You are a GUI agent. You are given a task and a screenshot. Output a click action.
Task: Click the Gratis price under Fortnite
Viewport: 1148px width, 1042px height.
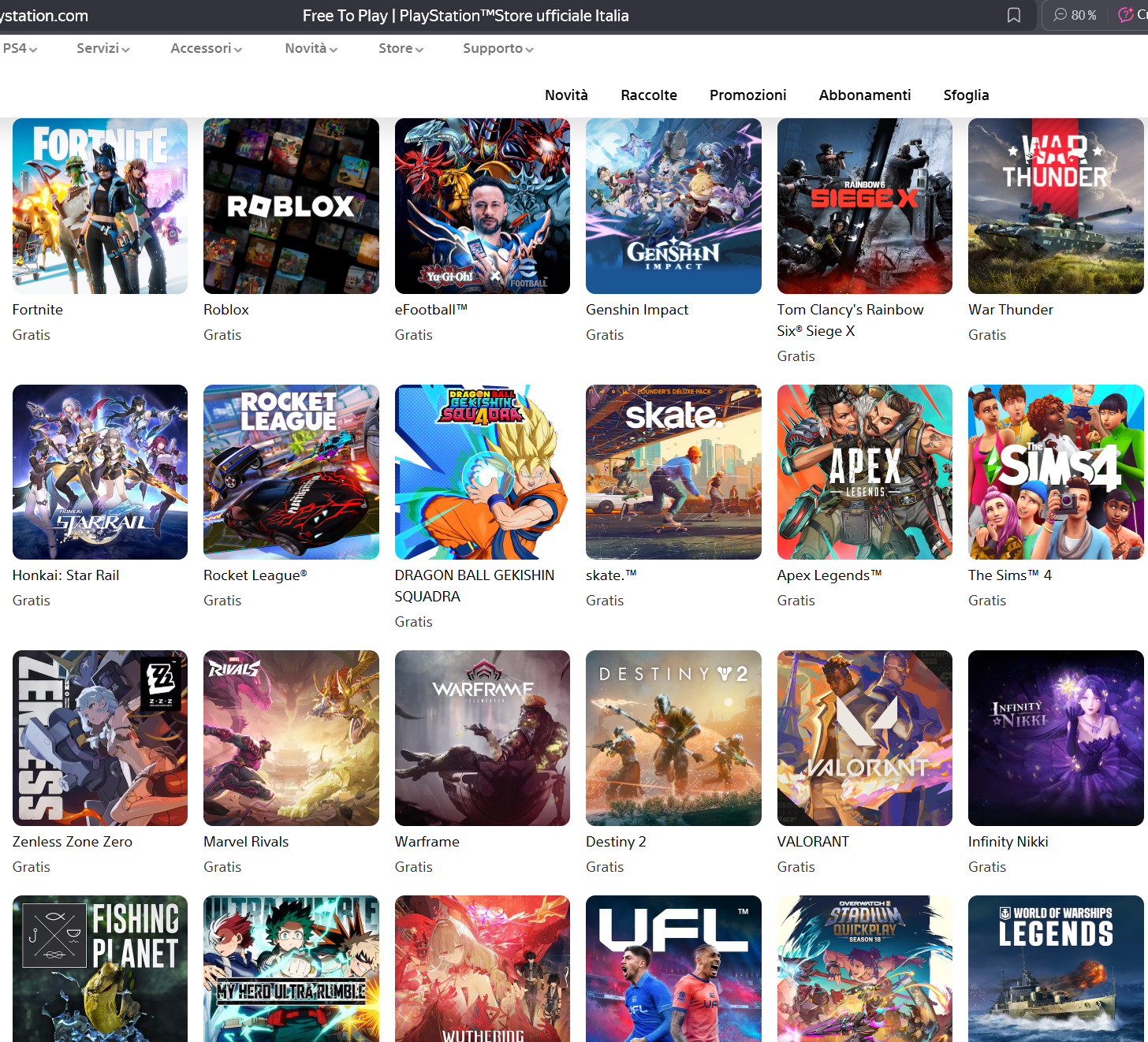tap(32, 335)
